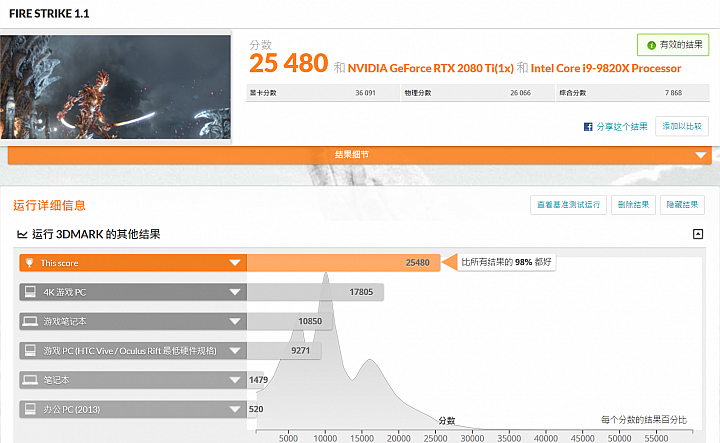Click the 隐藏结果 button
The width and height of the screenshot is (720, 443).
pyautogui.click(x=682, y=205)
